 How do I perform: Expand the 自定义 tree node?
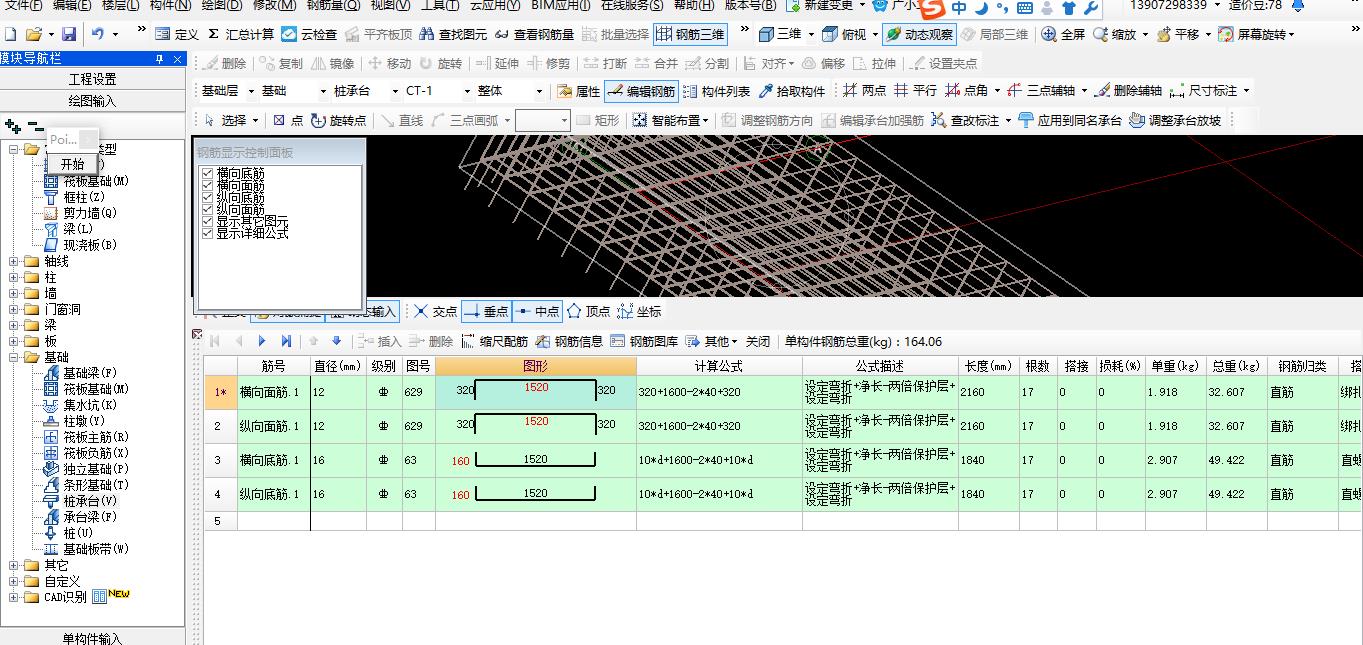click(x=13, y=581)
